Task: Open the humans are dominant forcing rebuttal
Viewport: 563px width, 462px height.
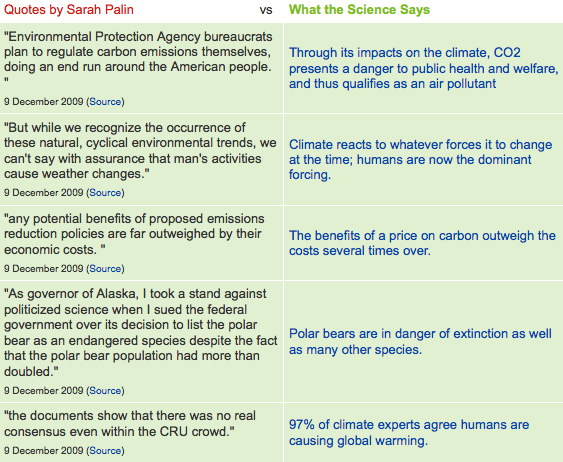Action: tap(421, 159)
